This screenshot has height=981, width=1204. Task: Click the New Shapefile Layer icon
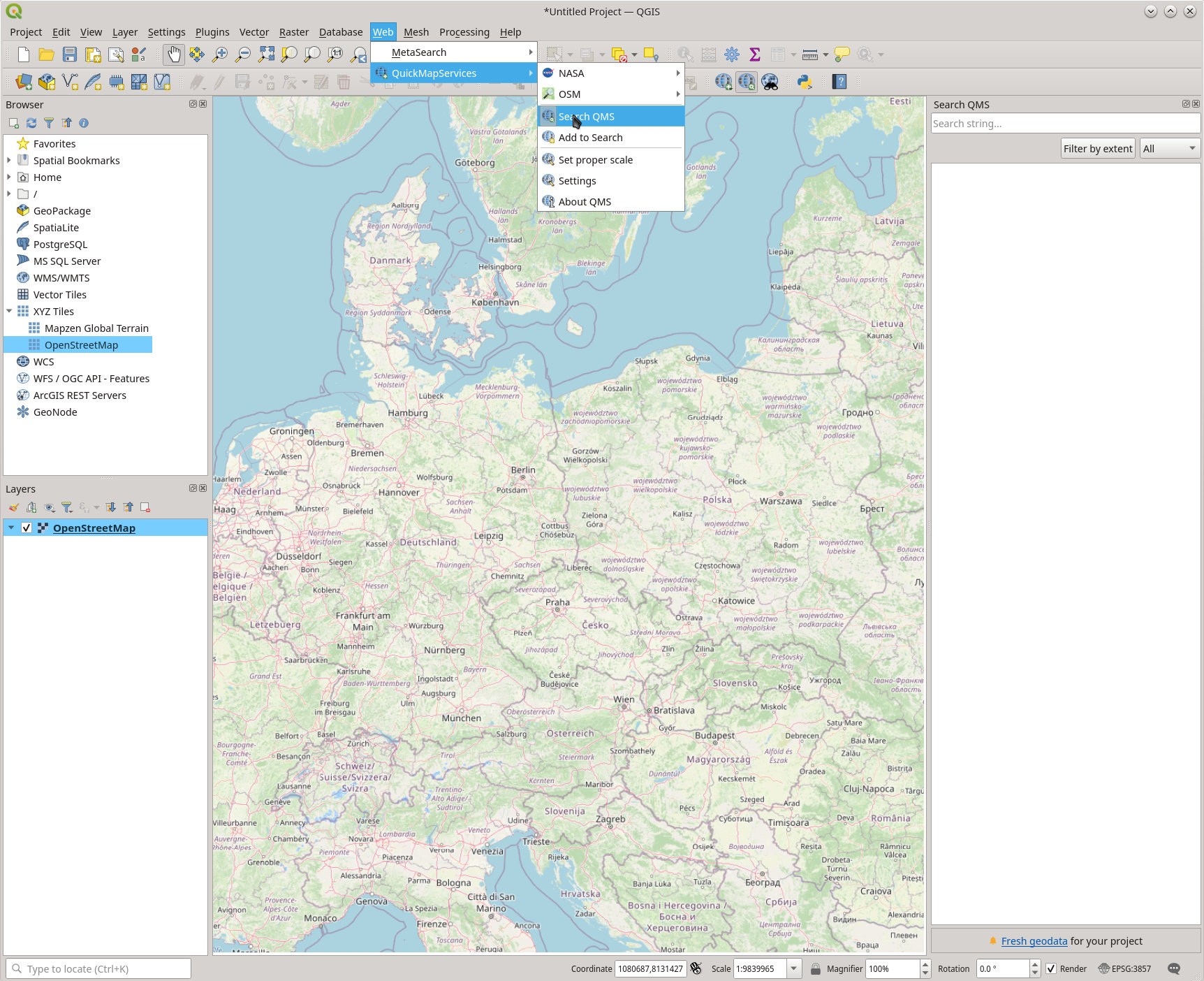click(x=70, y=82)
